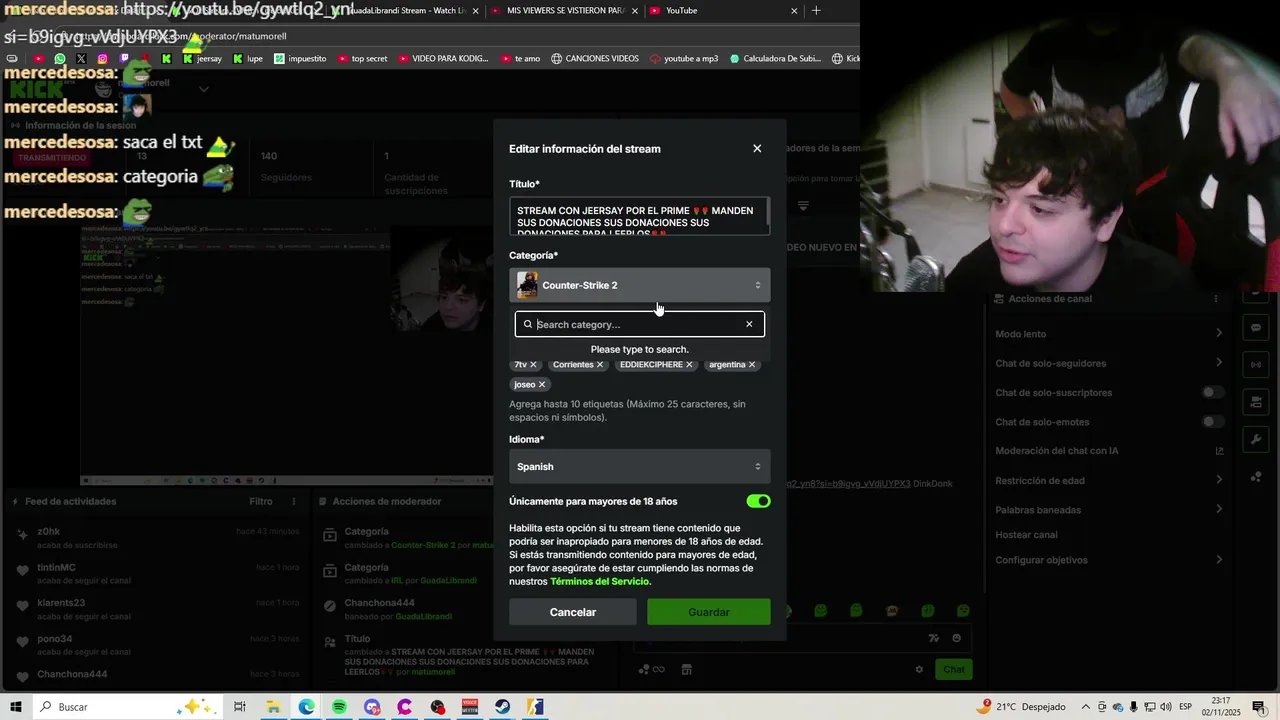The height and width of the screenshot is (720, 1280).
Task: Click the stream Título text area
Action: pos(640,216)
